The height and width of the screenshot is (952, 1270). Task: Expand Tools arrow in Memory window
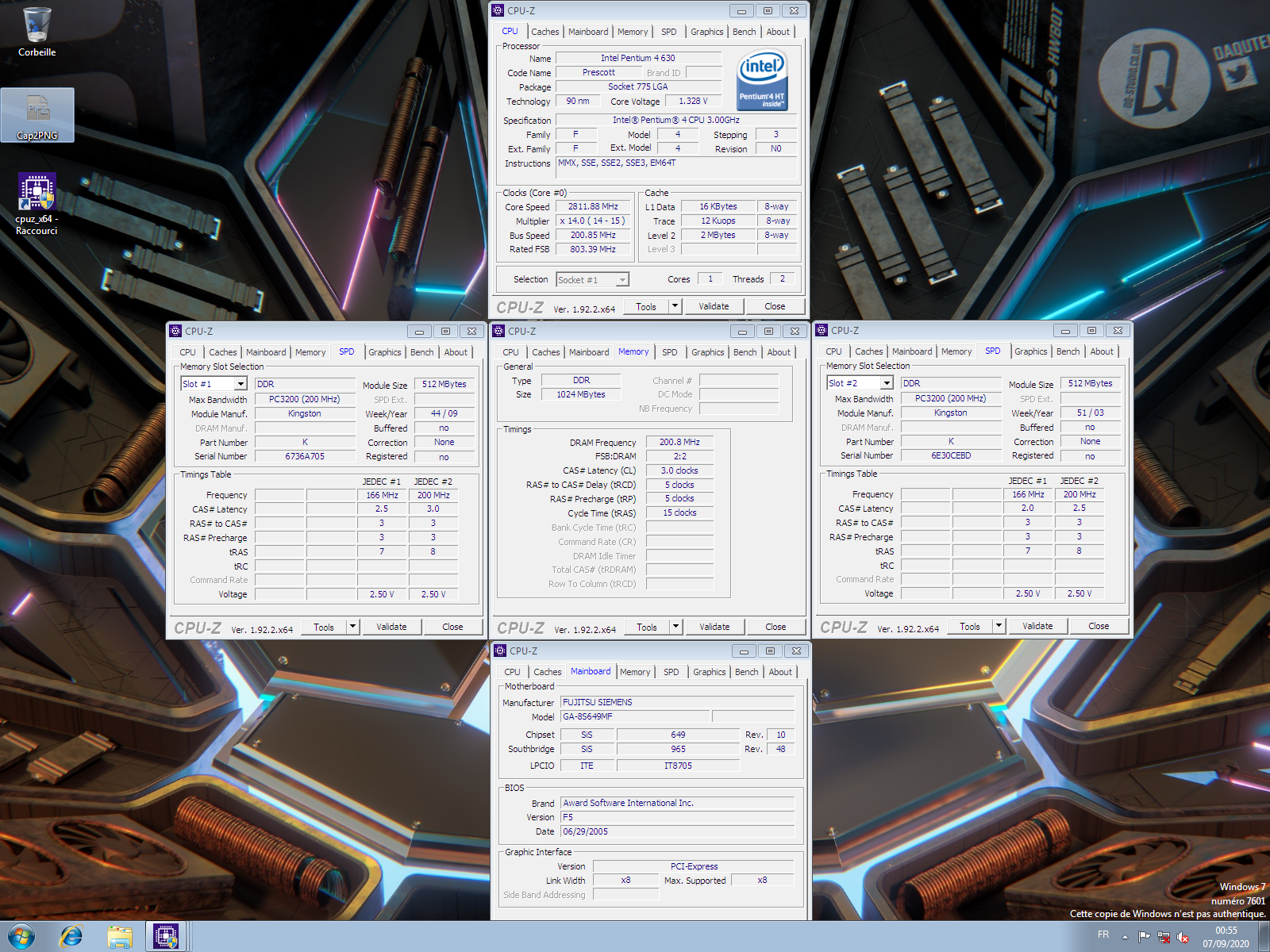(x=675, y=627)
